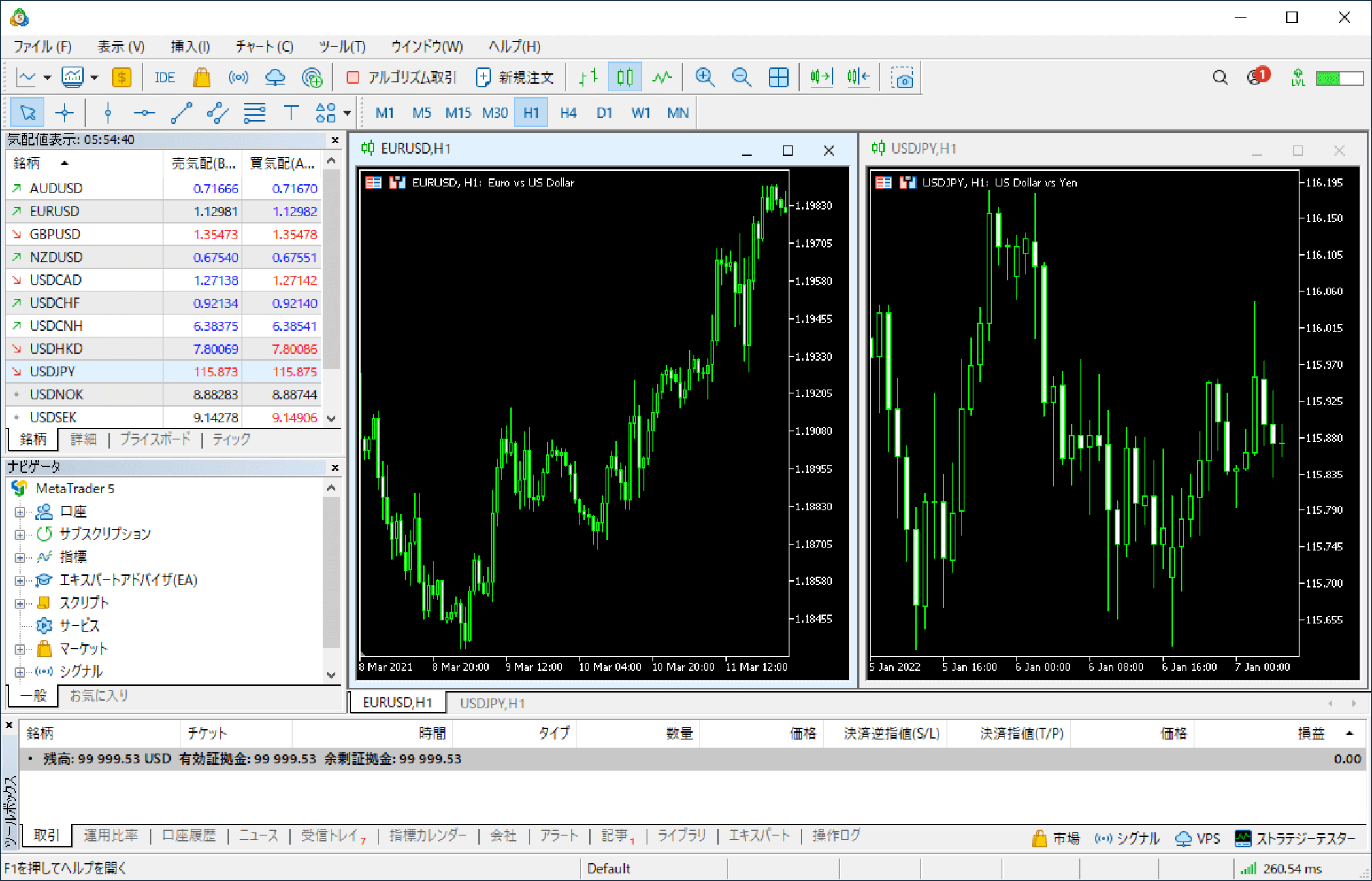Screen dimensions: 1372x881
Task: Select the horizontal line drawing tool
Action: (144, 113)
